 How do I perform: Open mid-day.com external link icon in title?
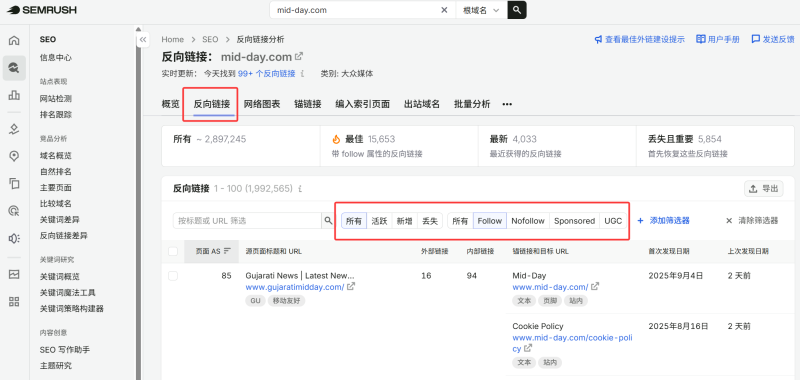point(299,56)
